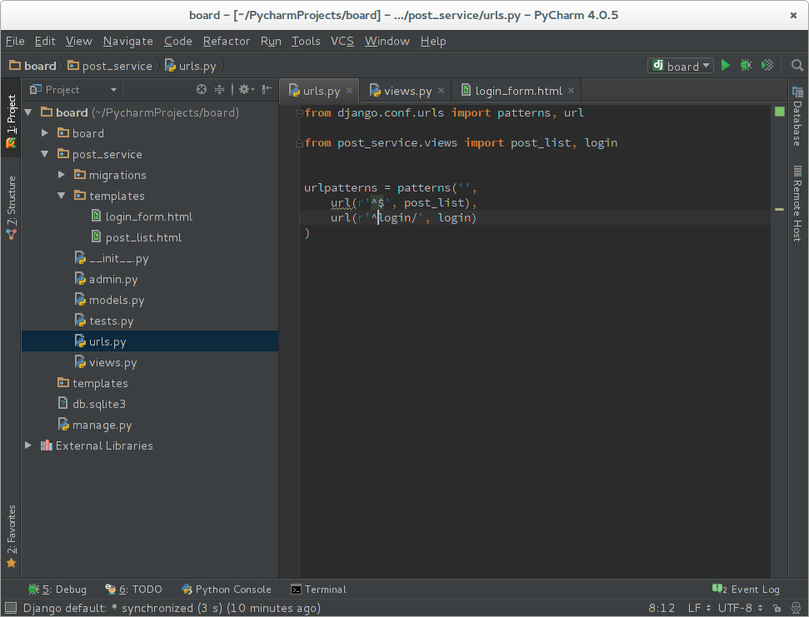Image resolution: width=809 pixels, height=617 pixels.
Task: Click urls.py breadcrumb in navigation bar
Action: point(191,66)
